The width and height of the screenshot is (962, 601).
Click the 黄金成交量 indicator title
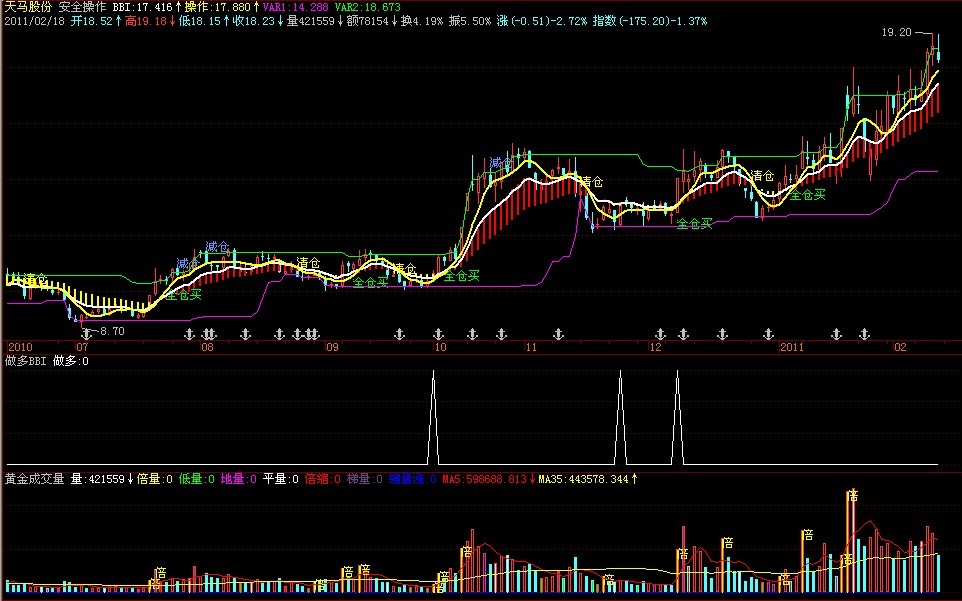coord(34,479)
